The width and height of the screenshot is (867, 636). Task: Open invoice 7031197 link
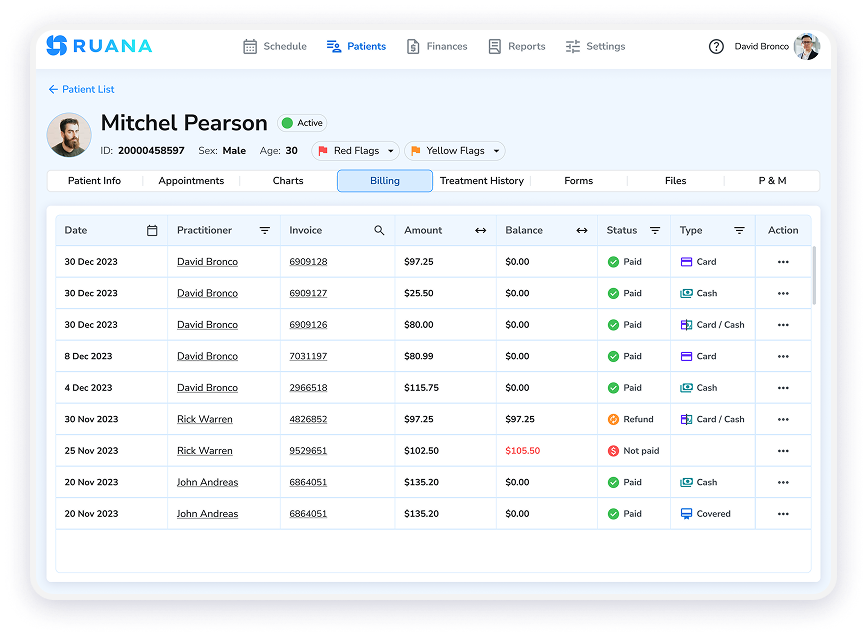pos(308,357)
